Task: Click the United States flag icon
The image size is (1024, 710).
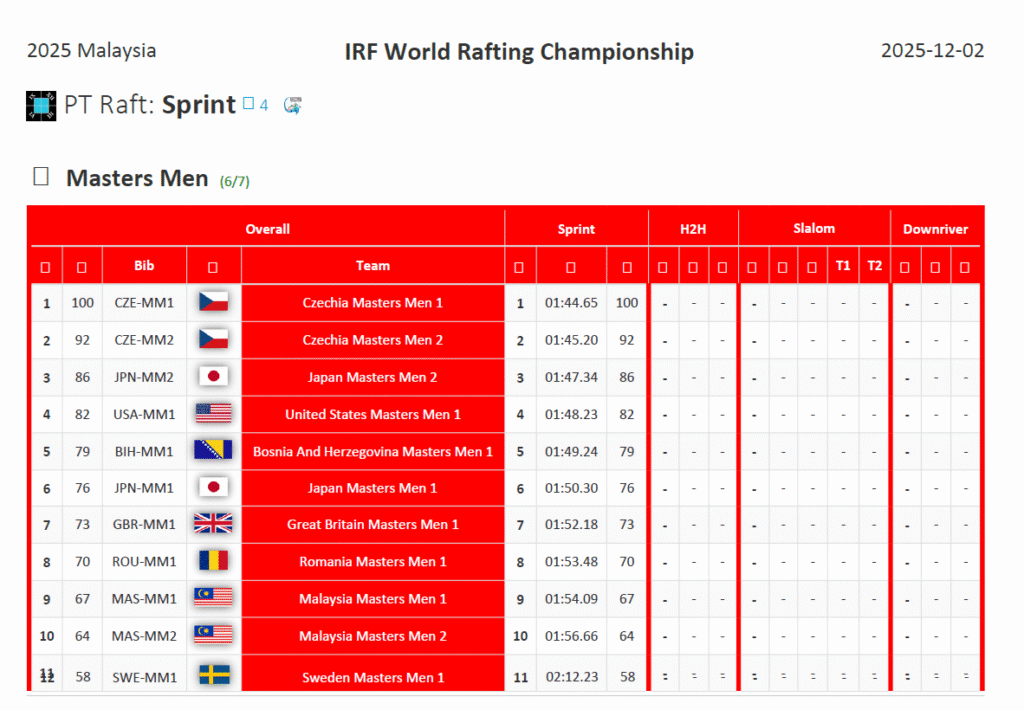Action: pyautogui.click(x=213, y=414)
